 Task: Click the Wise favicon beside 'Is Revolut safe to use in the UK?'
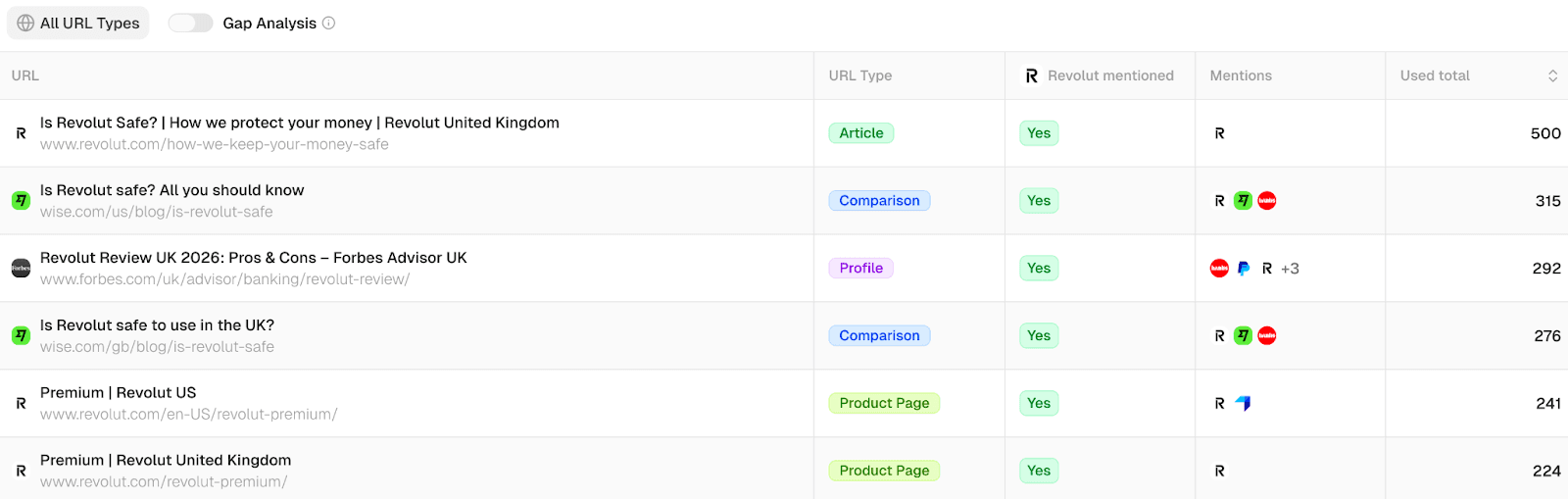coord(21,336)
